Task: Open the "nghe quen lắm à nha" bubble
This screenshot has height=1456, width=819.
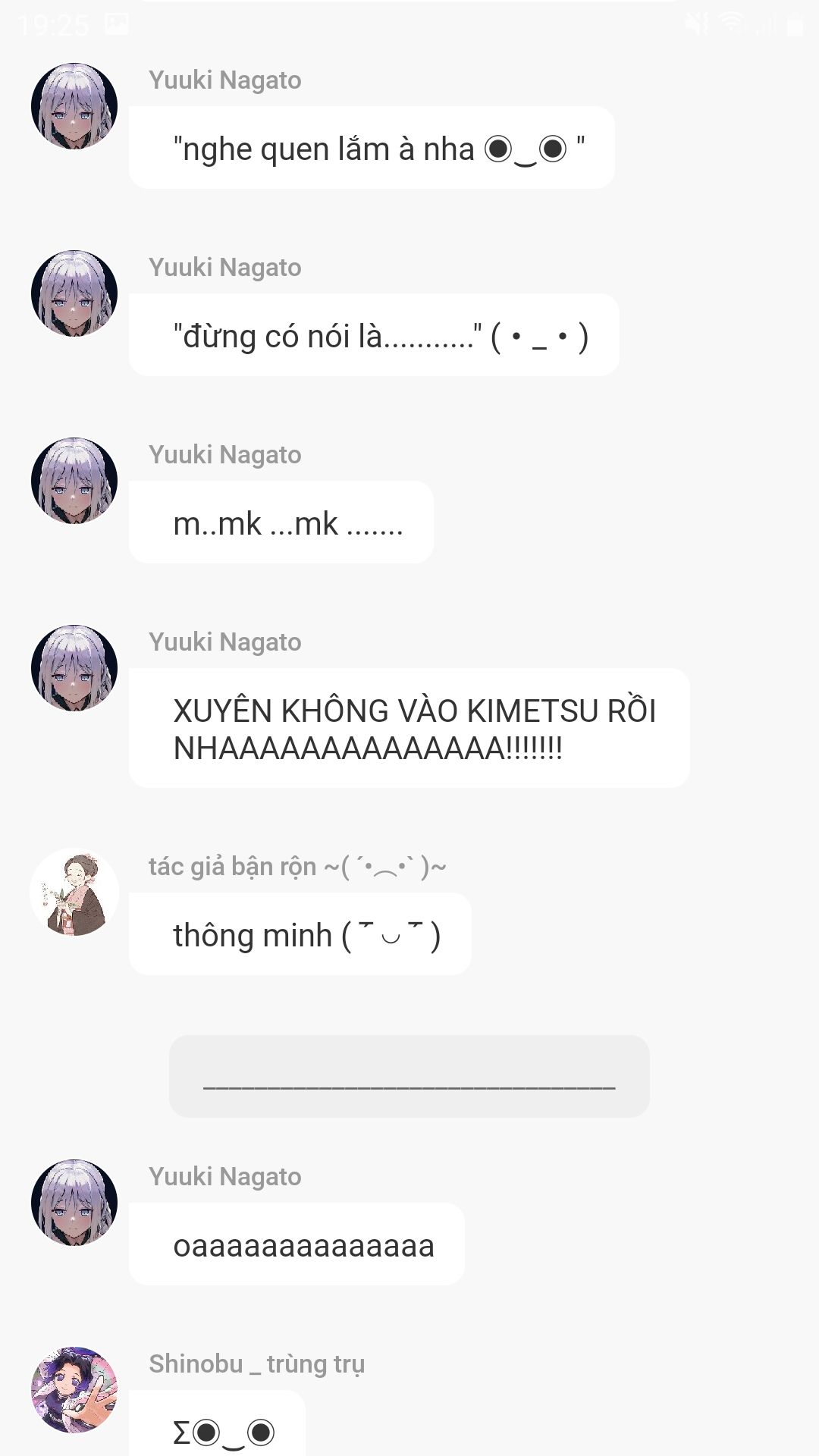Action: pyautogui.click(x=372, y=148)
